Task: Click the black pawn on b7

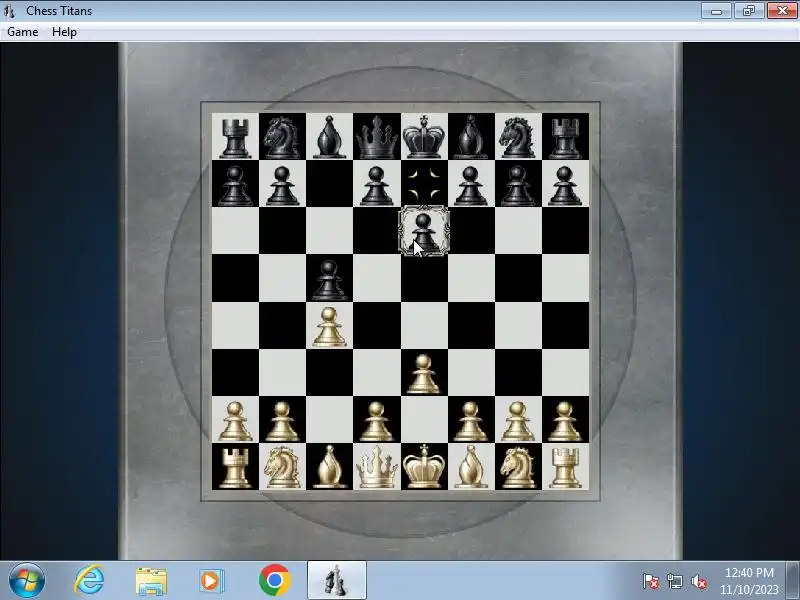Action: click(x=282, y=186)
